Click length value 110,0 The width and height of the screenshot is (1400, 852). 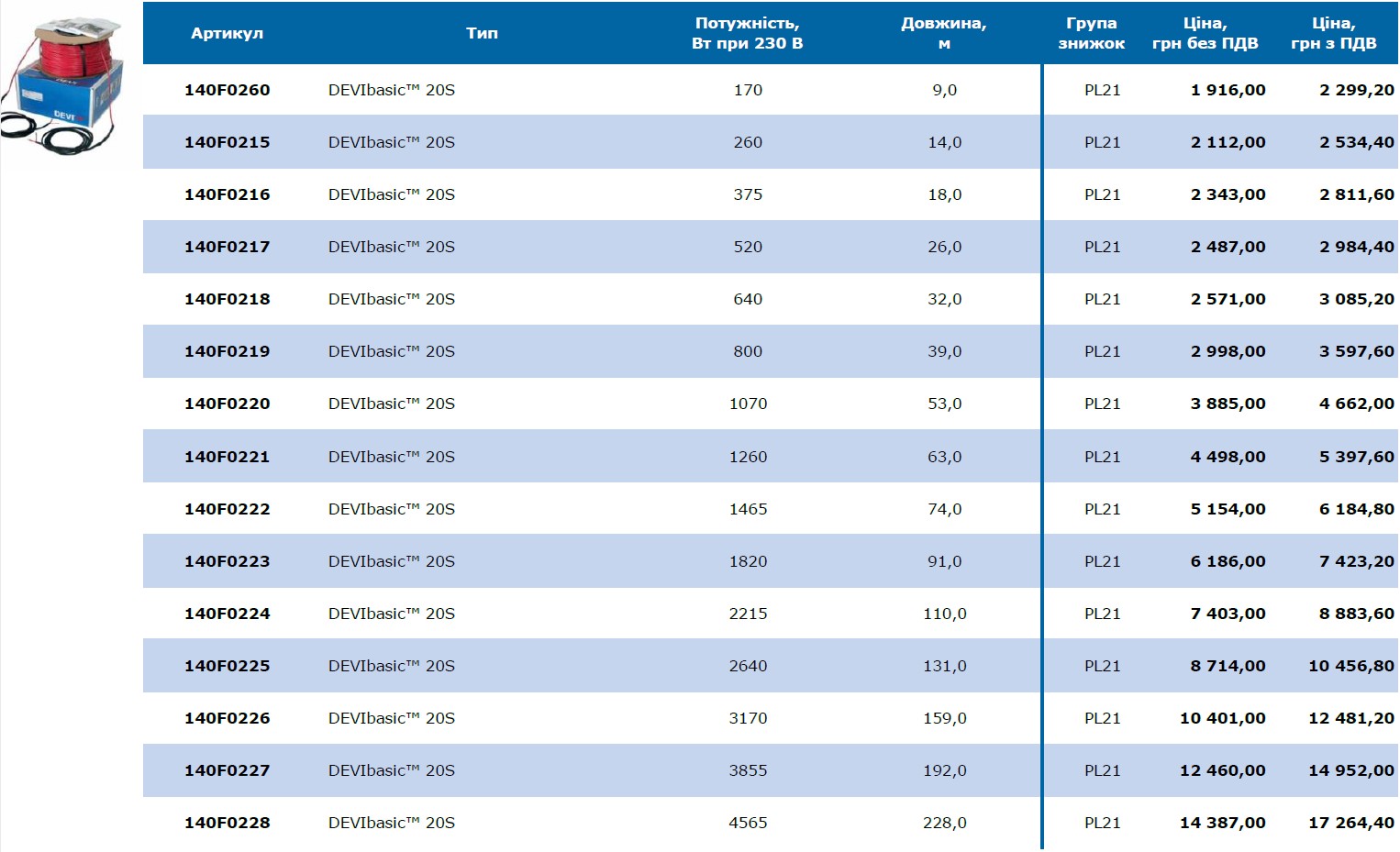944,614
